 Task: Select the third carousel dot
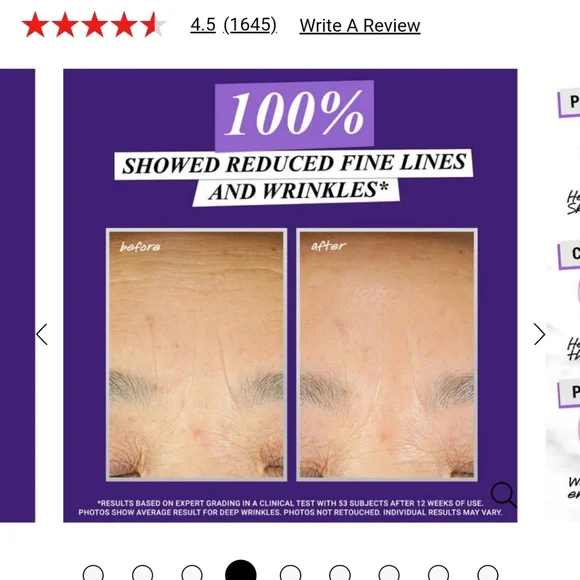[192, 573]
